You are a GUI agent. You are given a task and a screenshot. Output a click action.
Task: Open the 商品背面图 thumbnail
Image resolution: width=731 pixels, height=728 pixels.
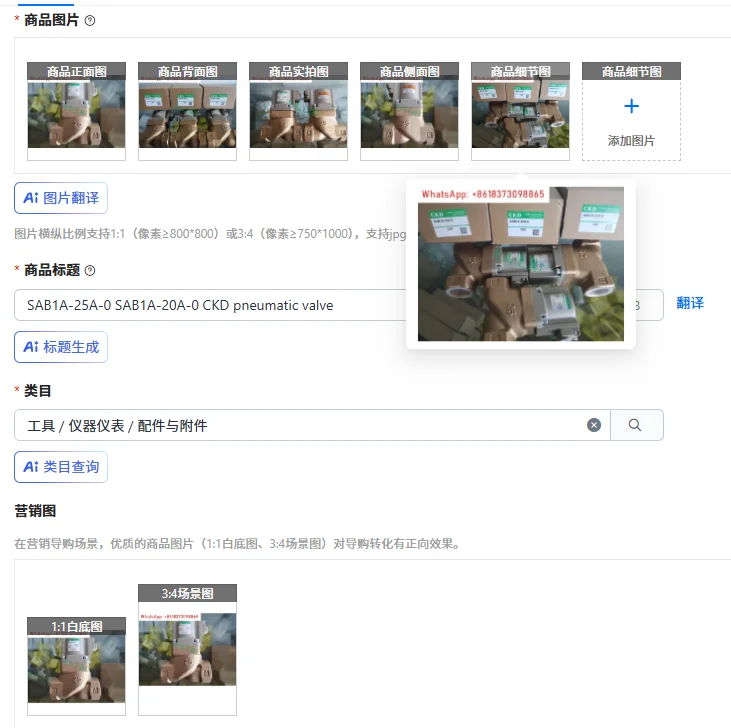(187, 111)
